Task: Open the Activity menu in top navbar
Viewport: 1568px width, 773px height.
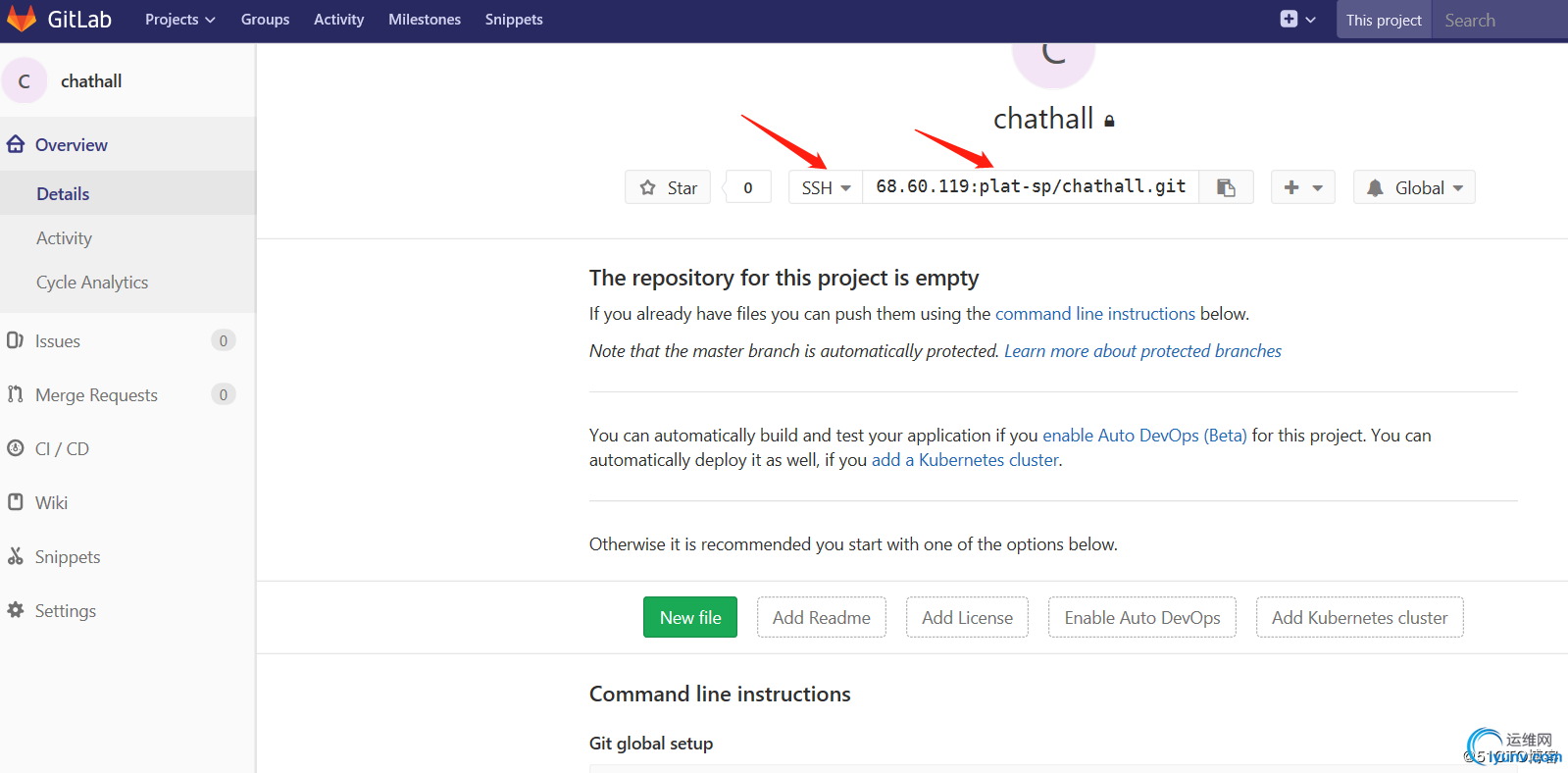Action: click(x=339, y=20)
